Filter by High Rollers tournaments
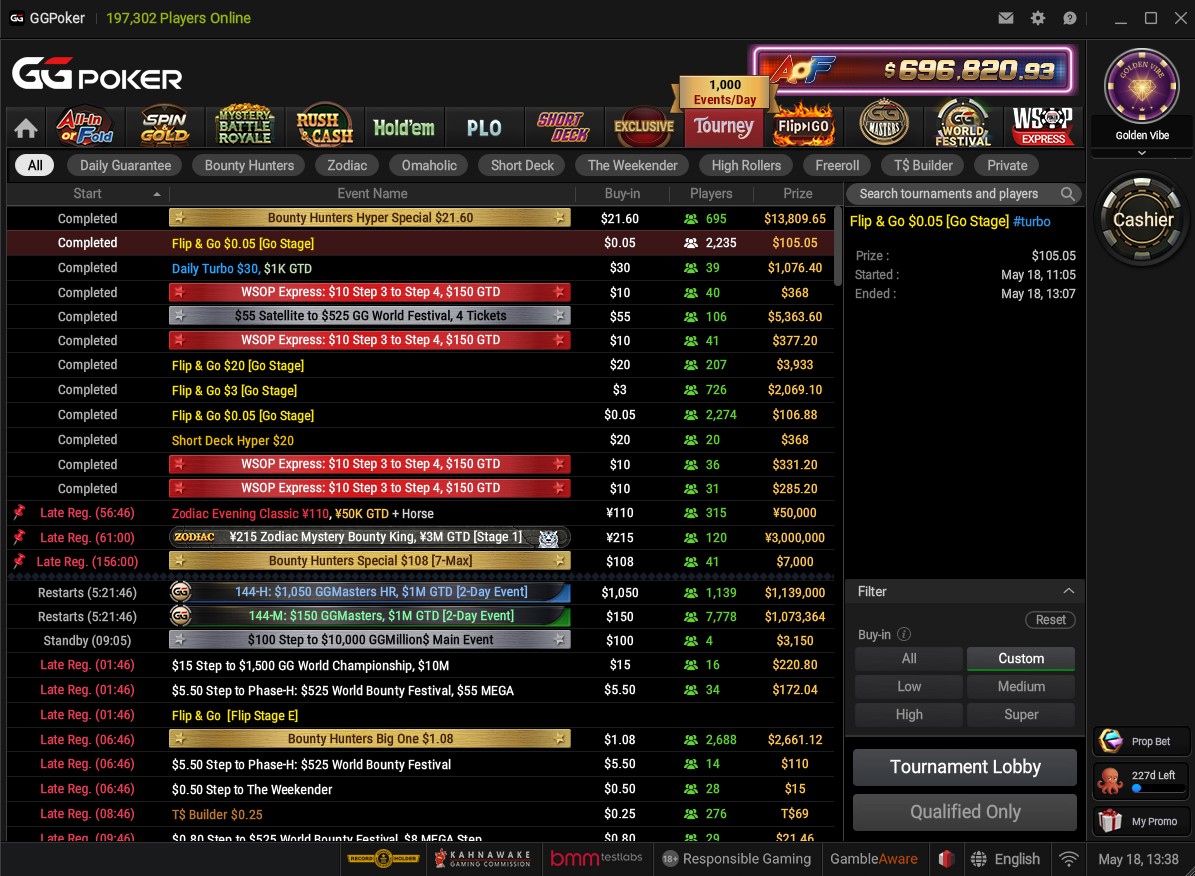Viewport: 1195px width, 876px height. click(746, 165)
